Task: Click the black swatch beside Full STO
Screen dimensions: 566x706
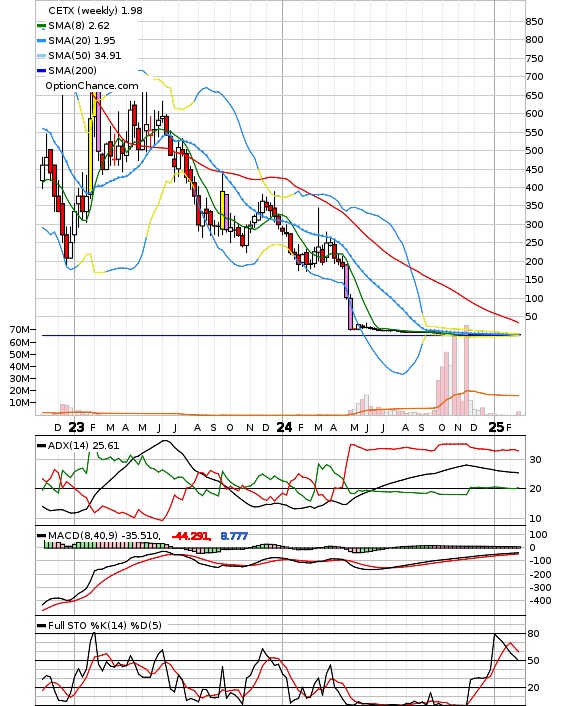Action: [x=41, y=625]
